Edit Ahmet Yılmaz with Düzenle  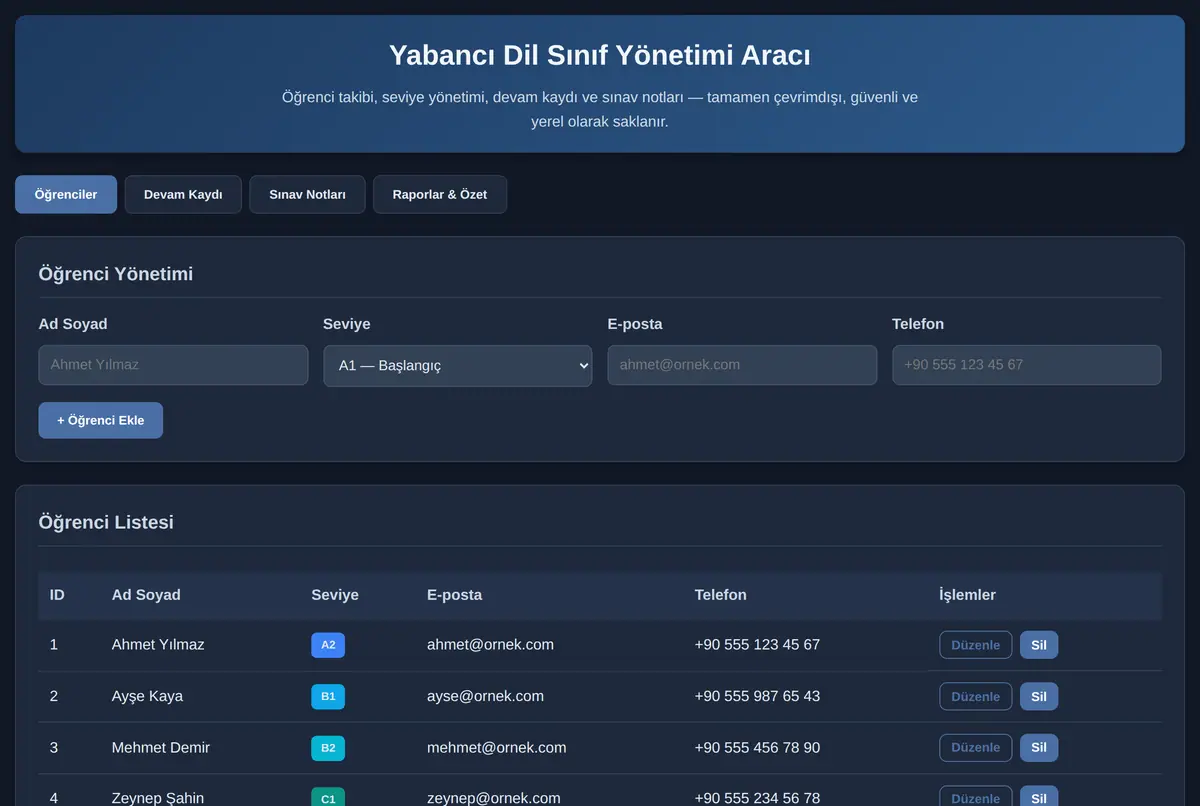975,645
